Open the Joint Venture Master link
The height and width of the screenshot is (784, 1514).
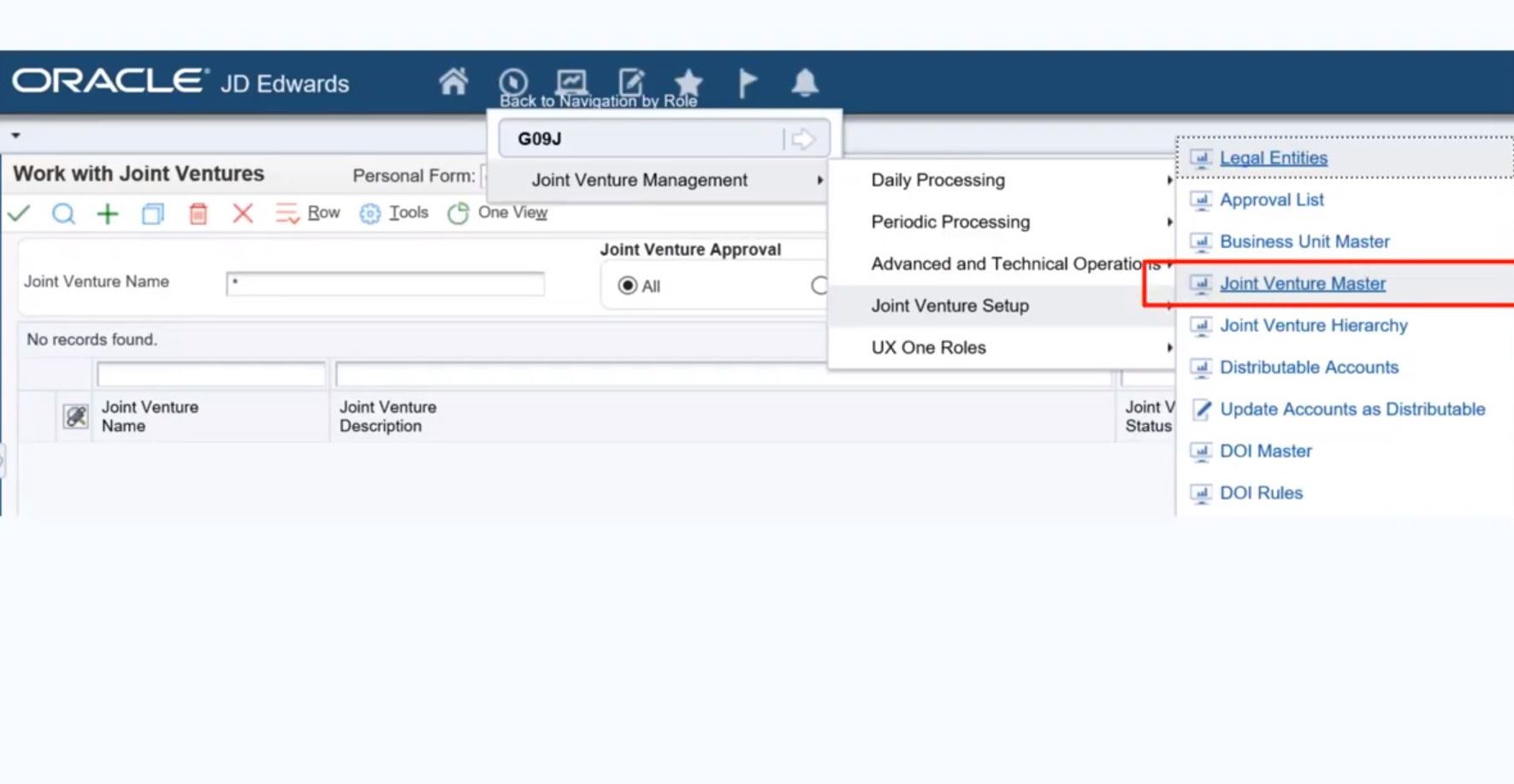point(1303,284)
